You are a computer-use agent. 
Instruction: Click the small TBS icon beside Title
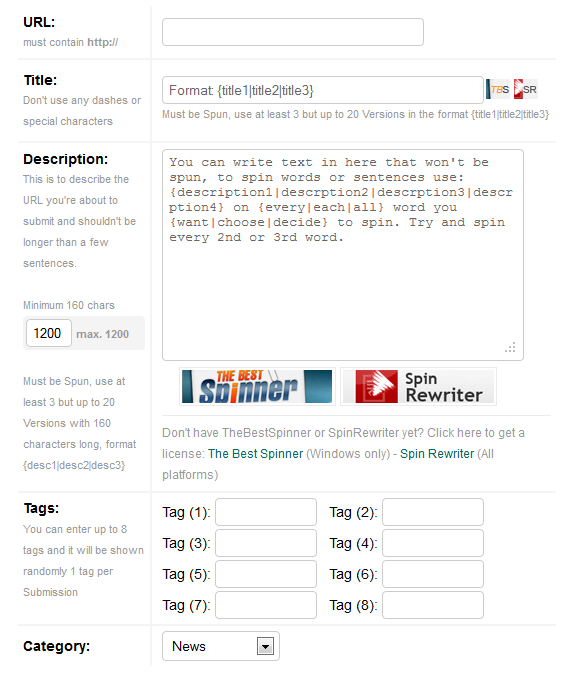point(498,89)
